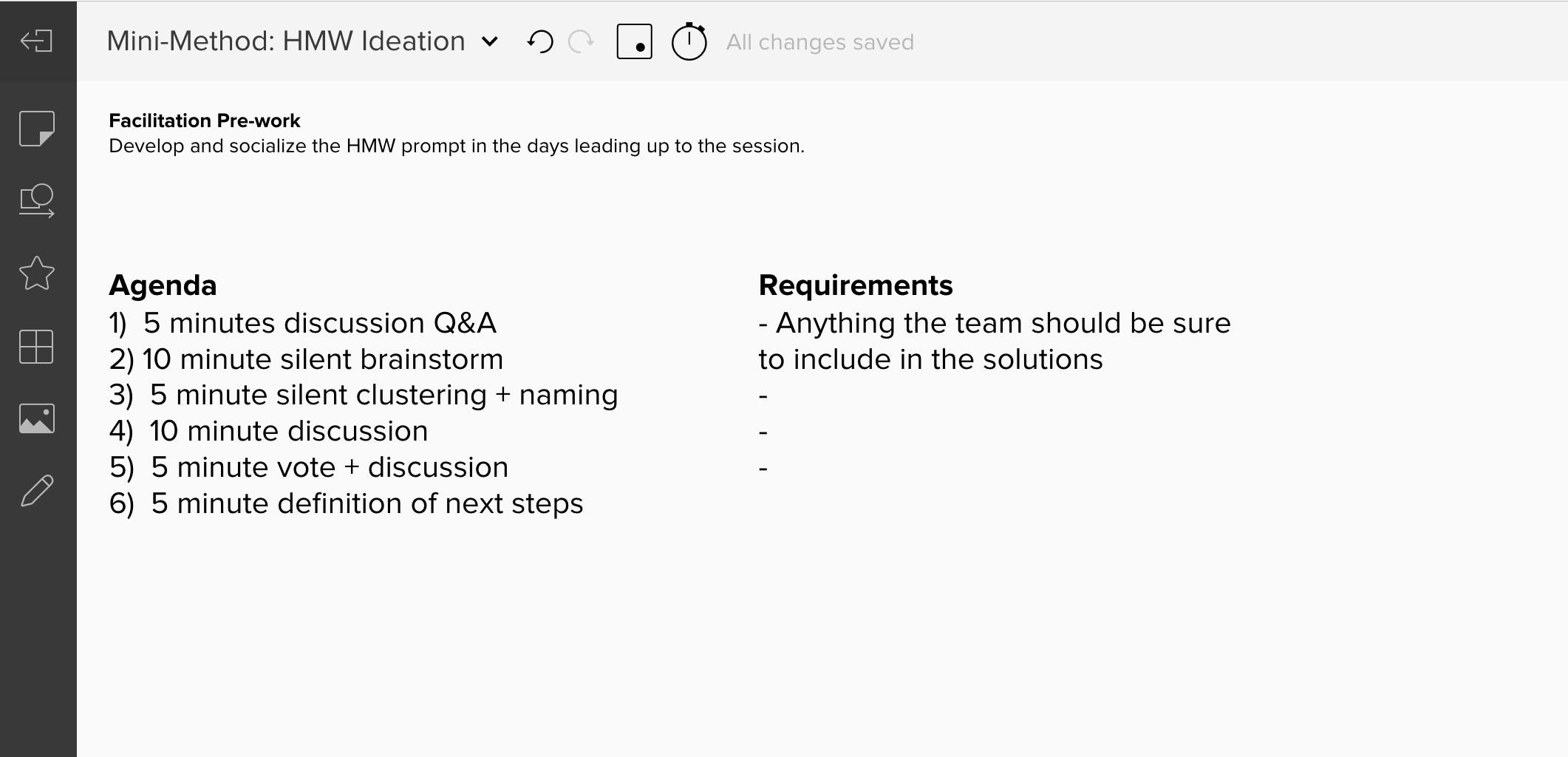Click the undo arrow
Viewport: 1568px width, 757px height.
point(540,41)
